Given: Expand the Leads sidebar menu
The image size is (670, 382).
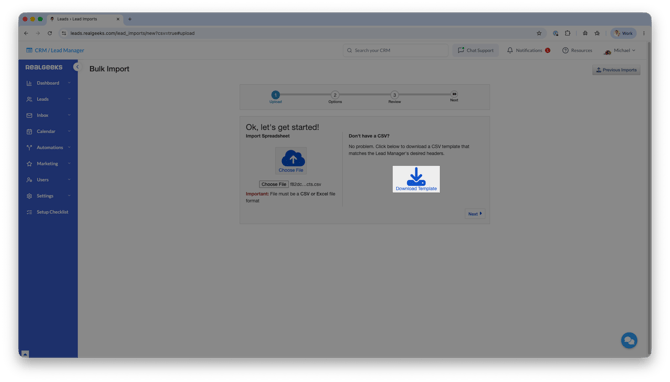Looking at the screenshot, I should pos(48,99).
